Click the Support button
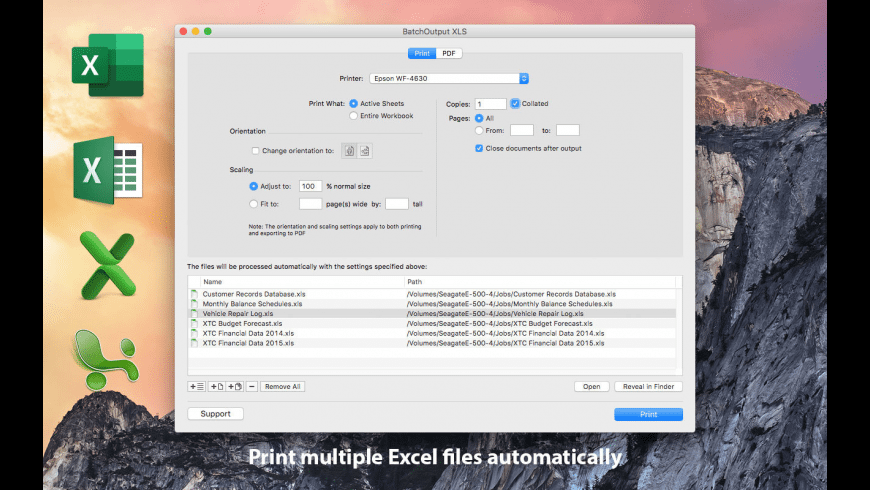870x490 pixels. pyautogui.click(x=215, y=413)
